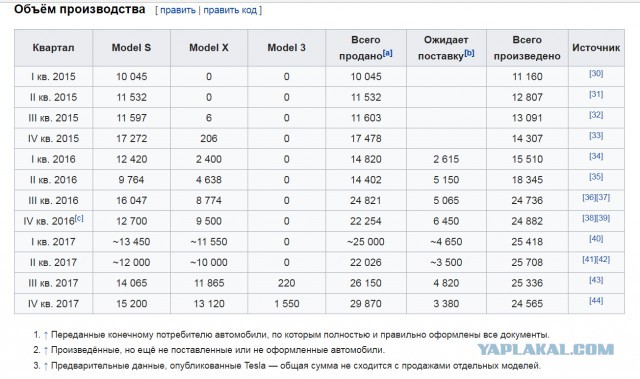
Task: Select row label 'III кв. 2016'
Action: [53, 201]
